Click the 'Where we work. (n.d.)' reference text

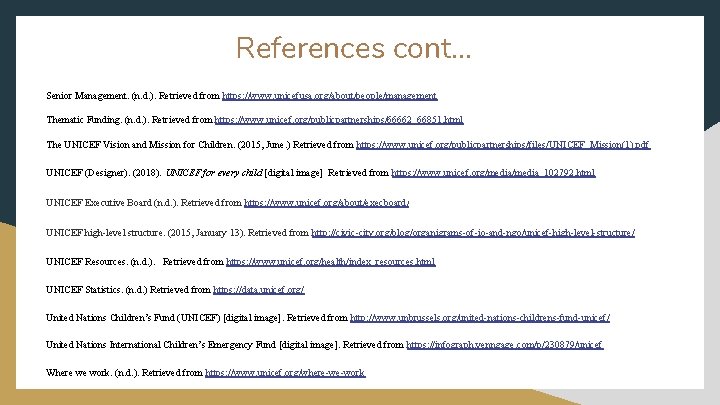[92, 372]
